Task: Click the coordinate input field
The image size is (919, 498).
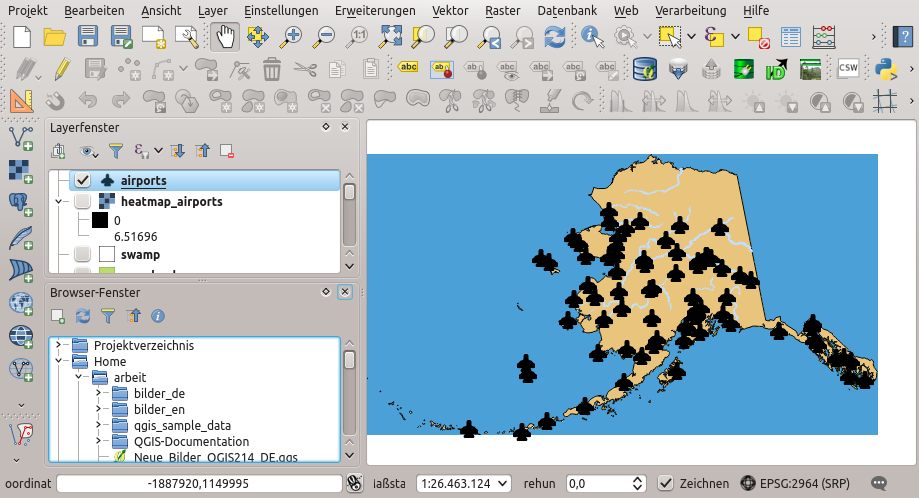Action: [x=200, y=483]
